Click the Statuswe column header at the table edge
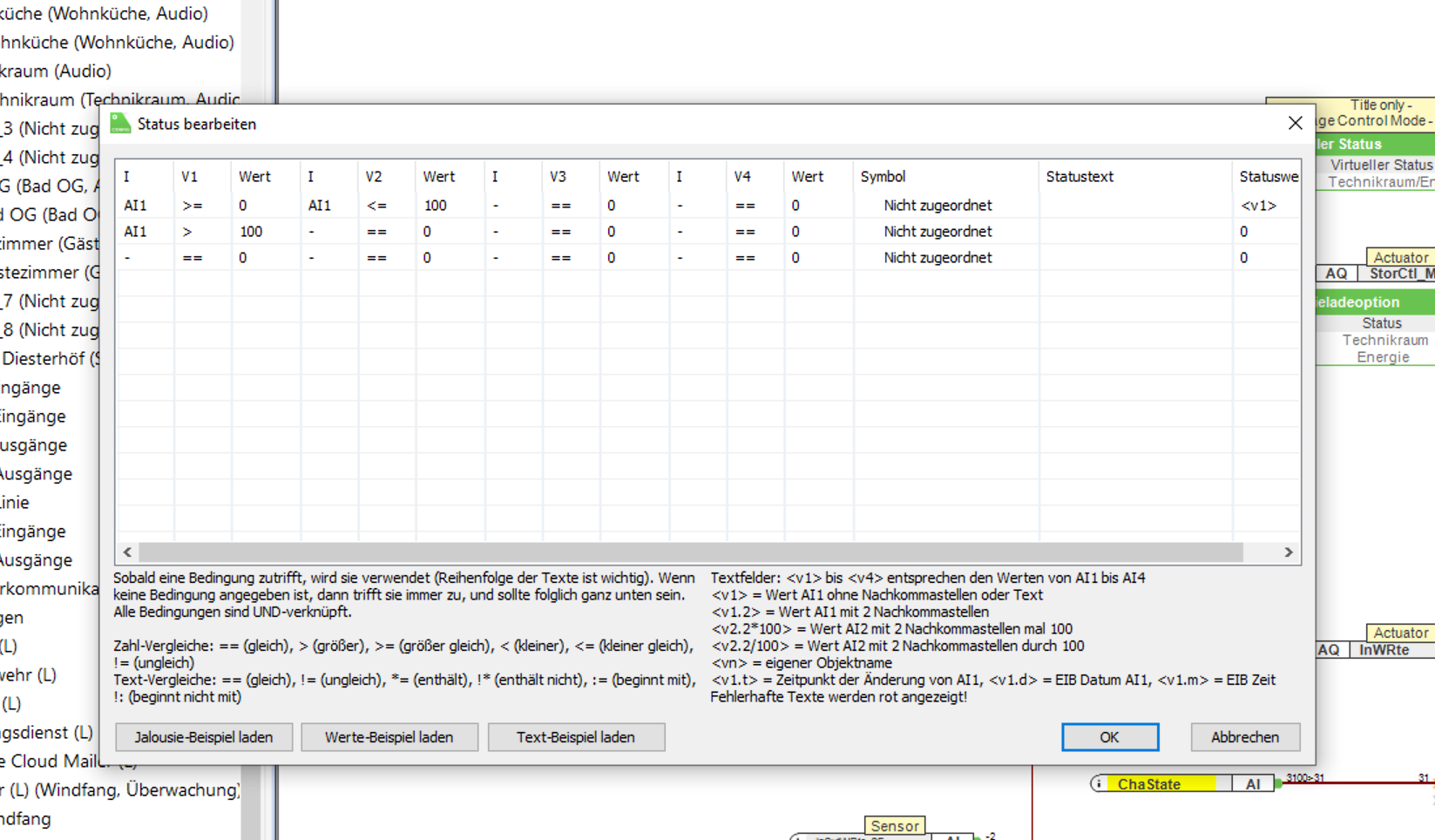 coord(1269,176)
